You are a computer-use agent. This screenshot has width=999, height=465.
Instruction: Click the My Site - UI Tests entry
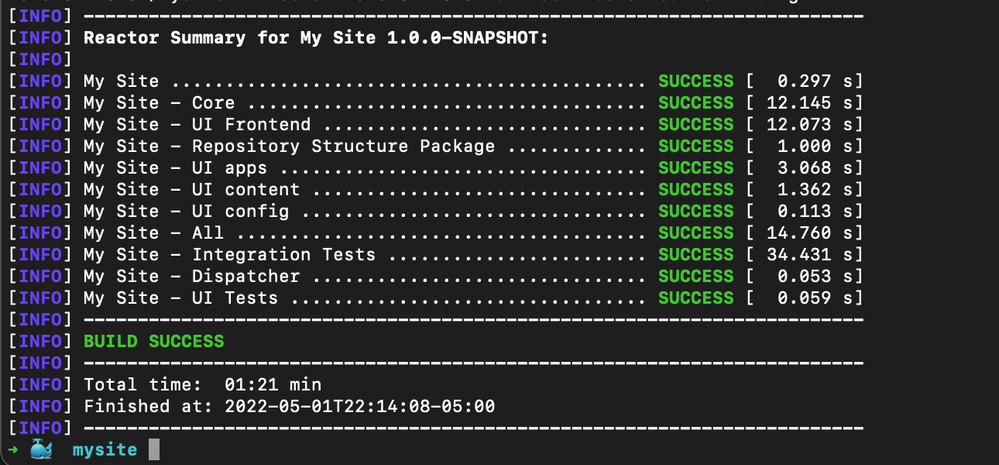[x=180, y=298]
